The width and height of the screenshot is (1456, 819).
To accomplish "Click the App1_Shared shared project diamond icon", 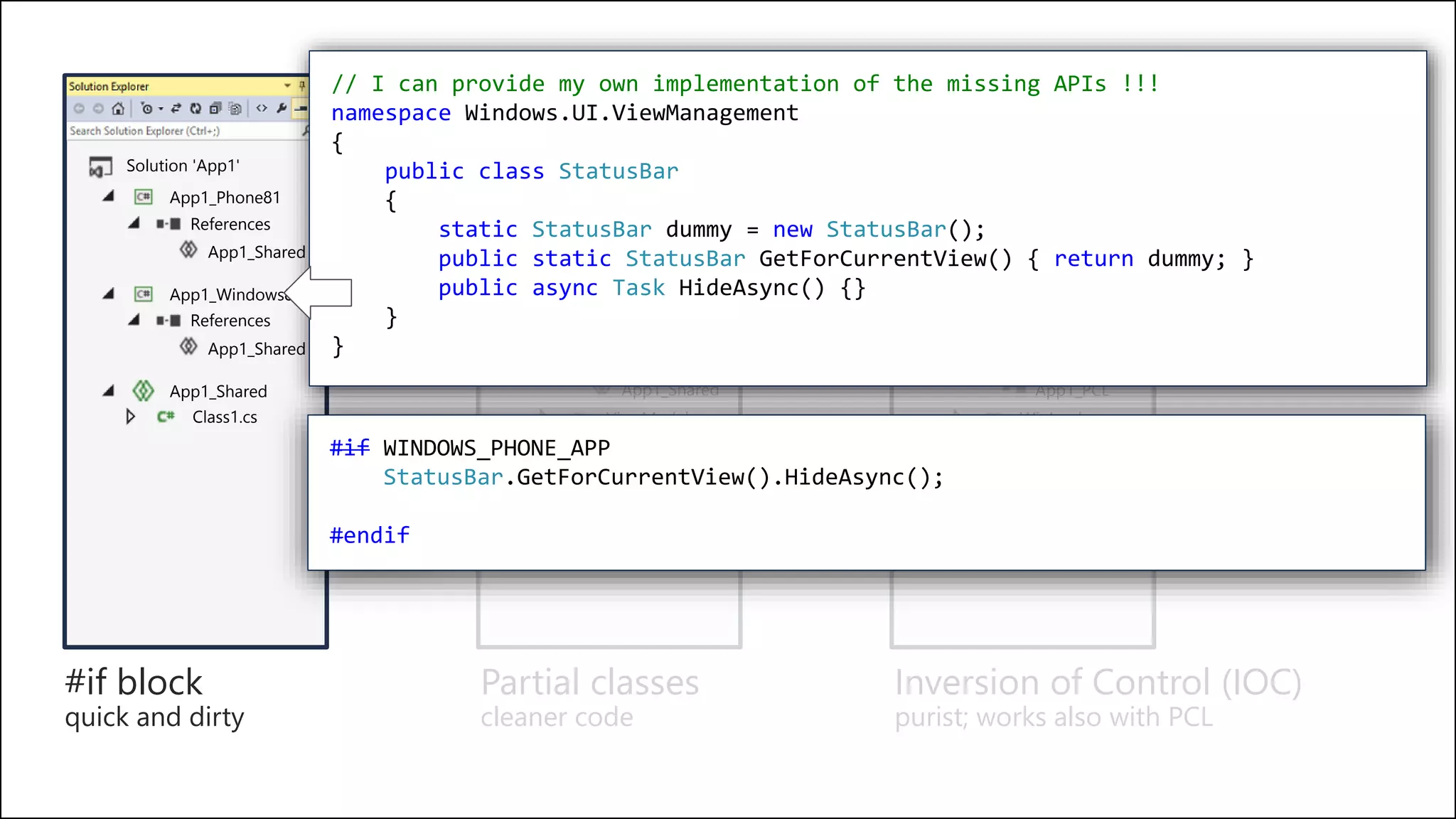I will [x=144, y=390].
